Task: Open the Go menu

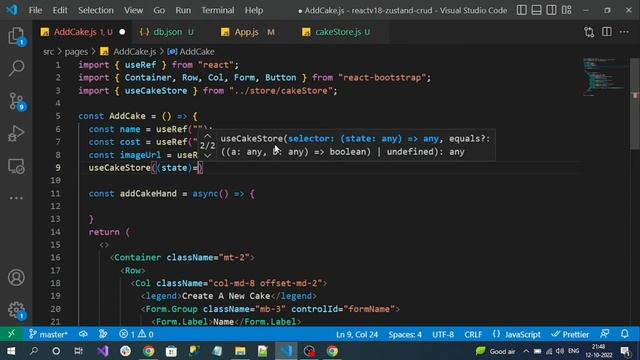Action: [x=159, y=10]
